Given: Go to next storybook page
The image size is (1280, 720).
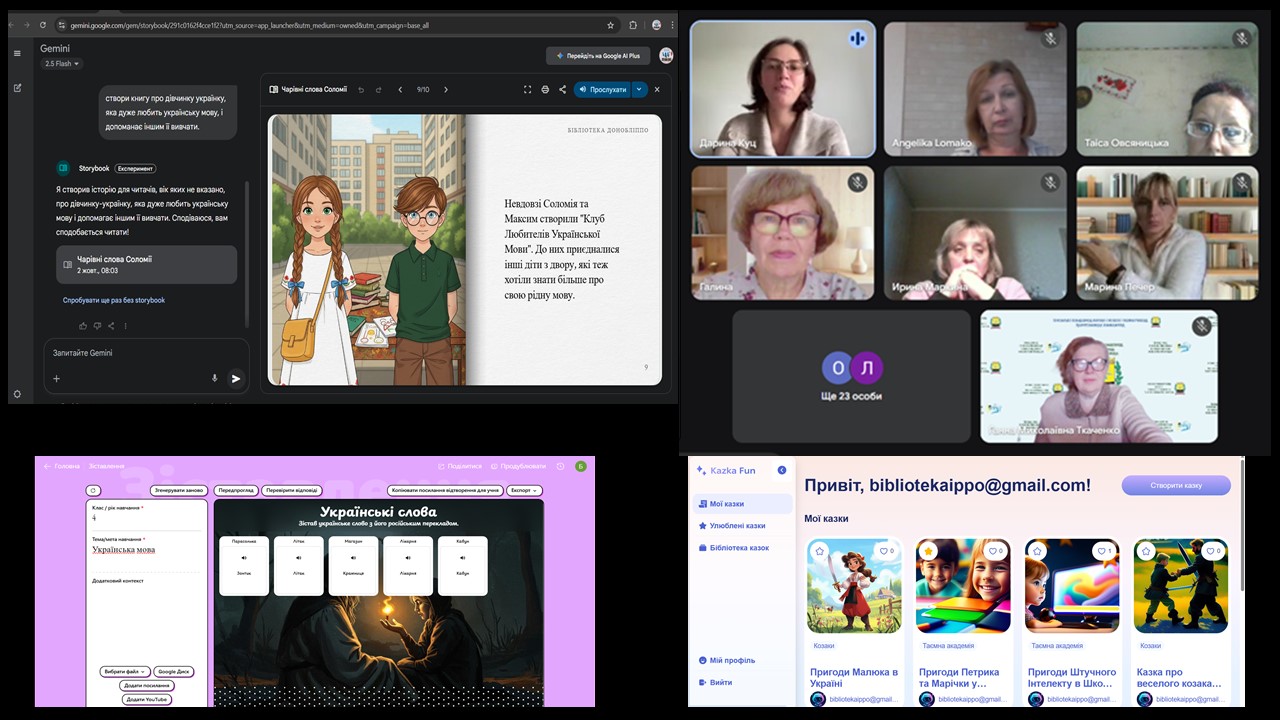Looking at the screenshot, I should (x=446, y=90).
